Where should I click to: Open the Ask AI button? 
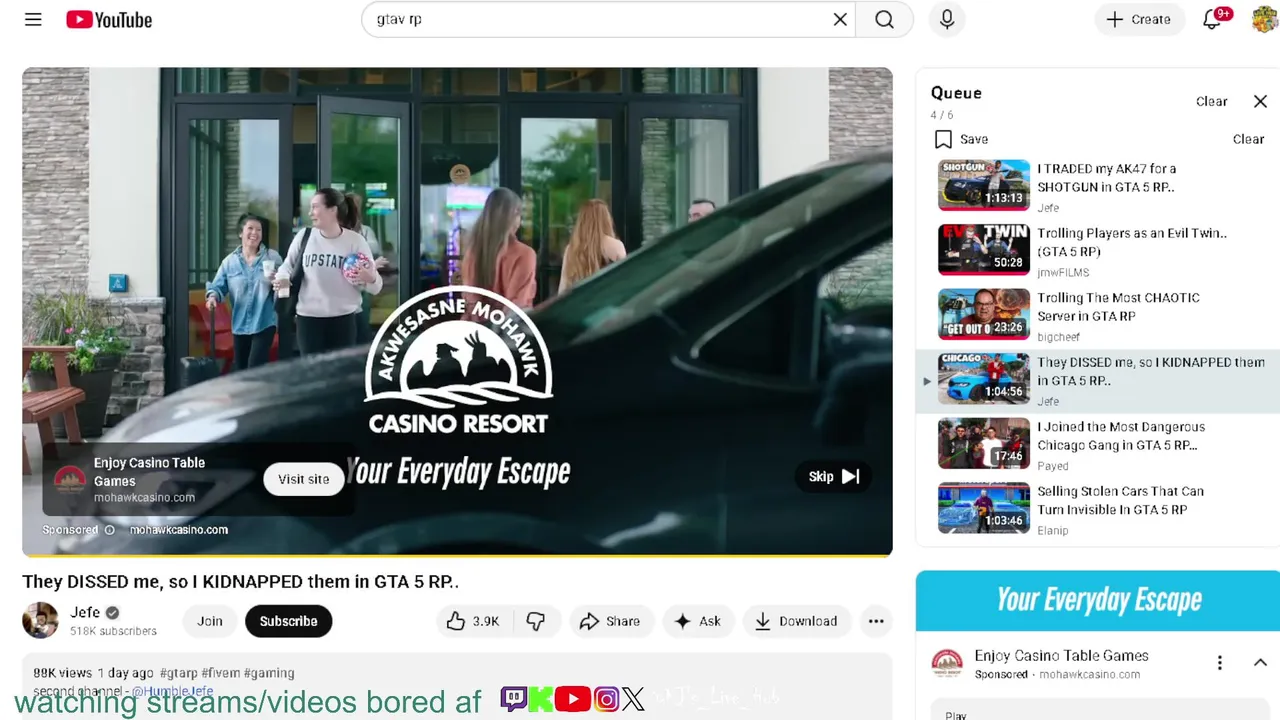[698, 621]
